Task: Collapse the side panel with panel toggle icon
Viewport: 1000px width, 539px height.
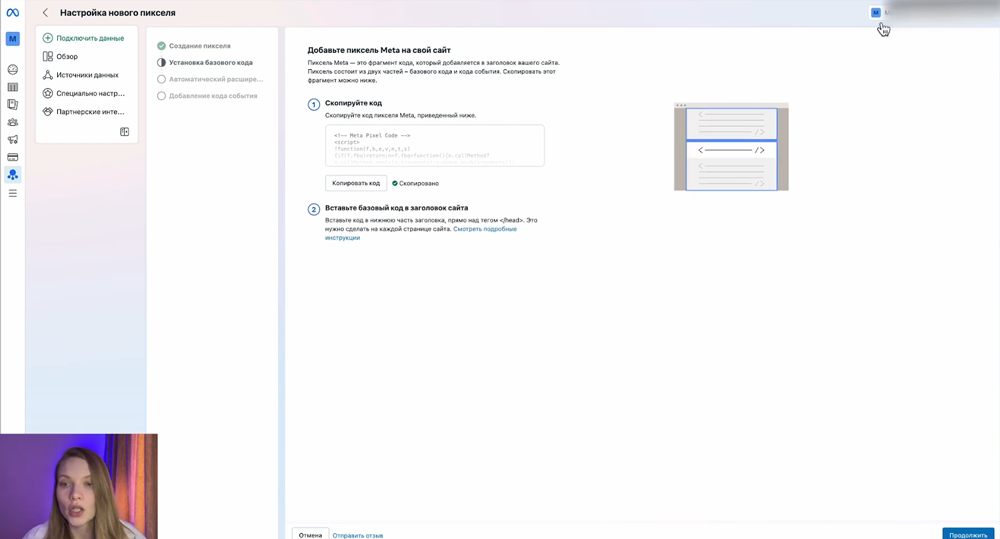Action: (x=125, y=131)
